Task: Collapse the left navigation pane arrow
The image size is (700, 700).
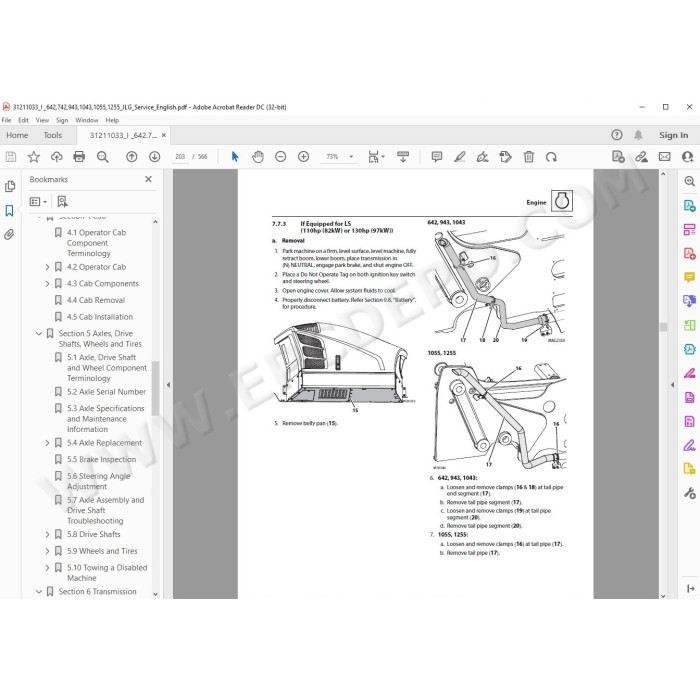Action: pos(168,384)
